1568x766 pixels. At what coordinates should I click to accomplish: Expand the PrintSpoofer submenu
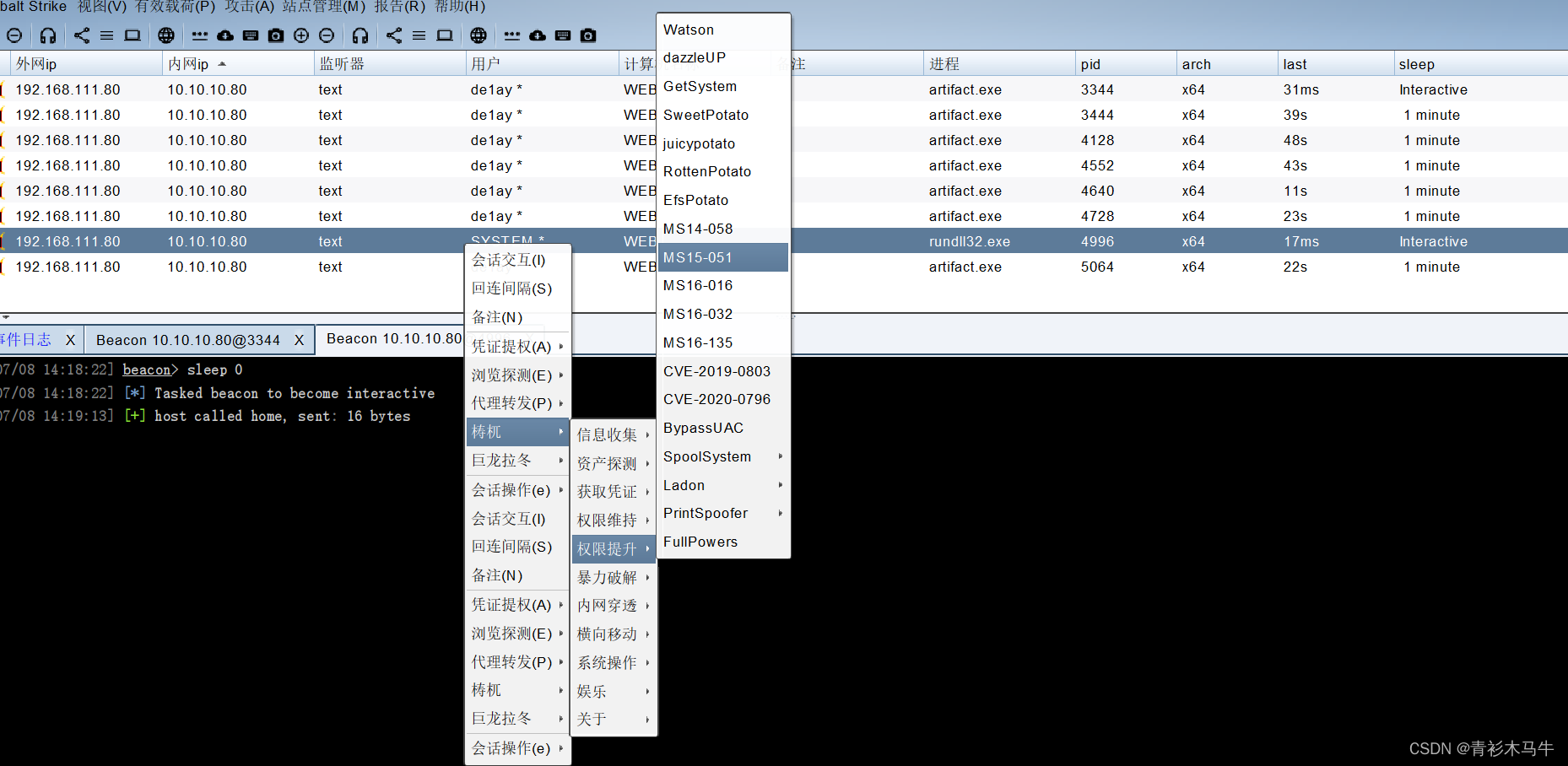click(723, 513)
